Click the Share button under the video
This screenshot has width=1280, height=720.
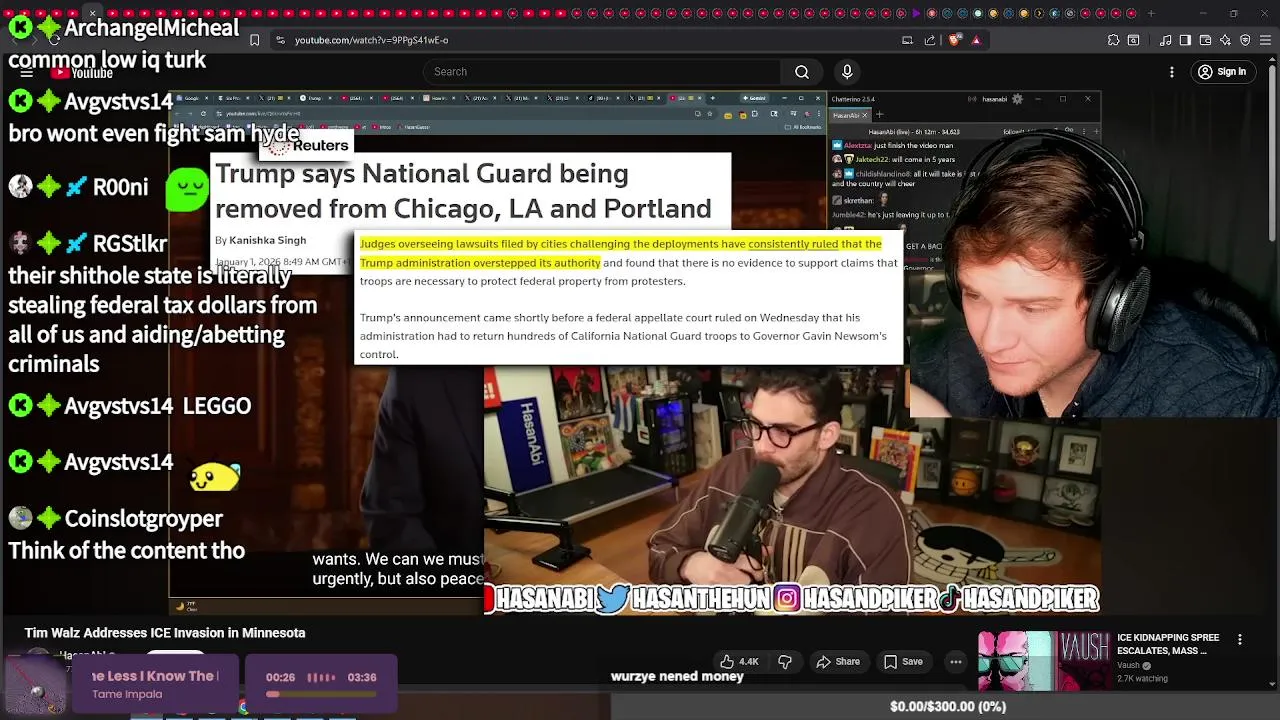[x=838, y=661]
